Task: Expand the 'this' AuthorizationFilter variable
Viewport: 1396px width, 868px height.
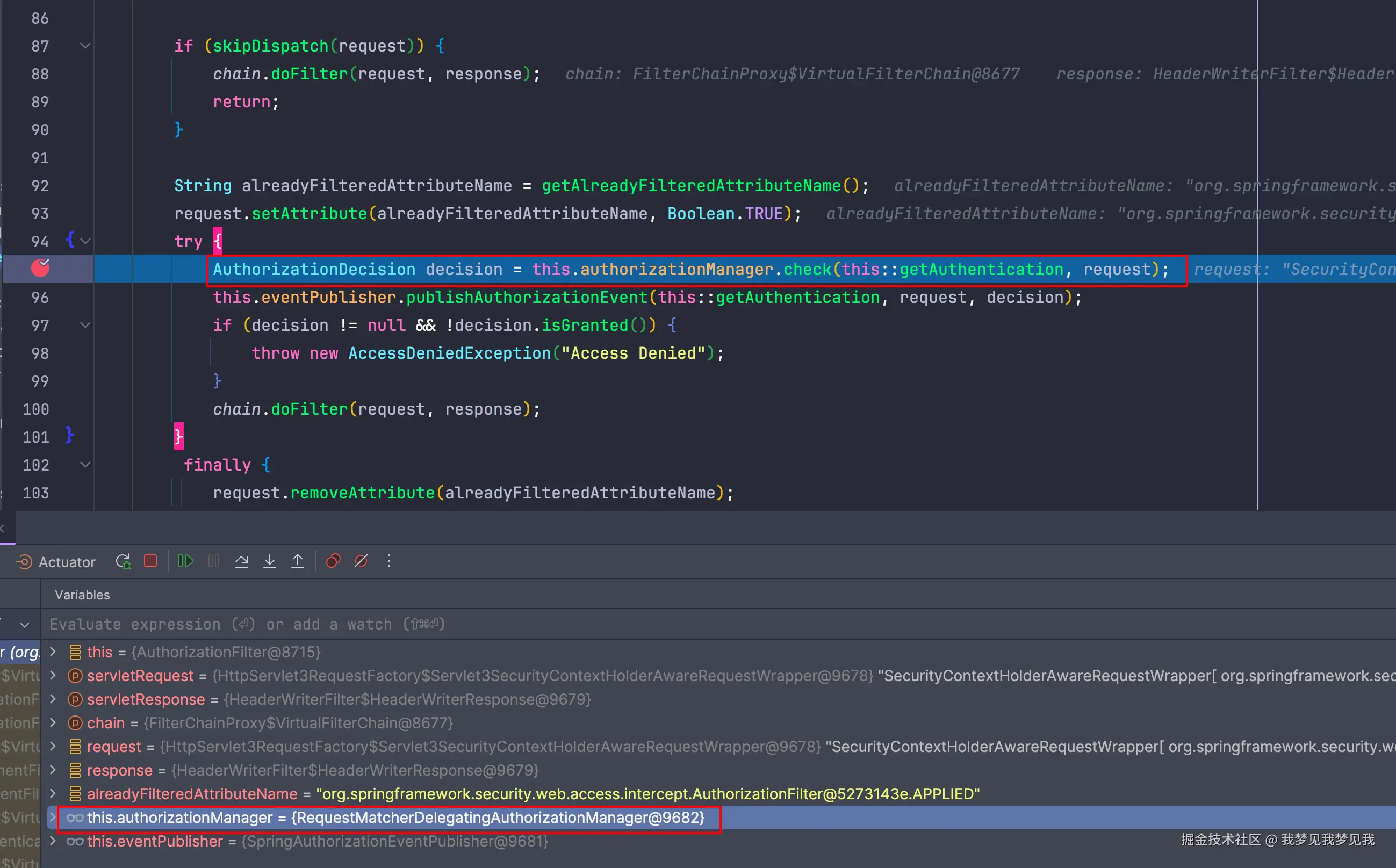Action: click(x=53, y=652)
